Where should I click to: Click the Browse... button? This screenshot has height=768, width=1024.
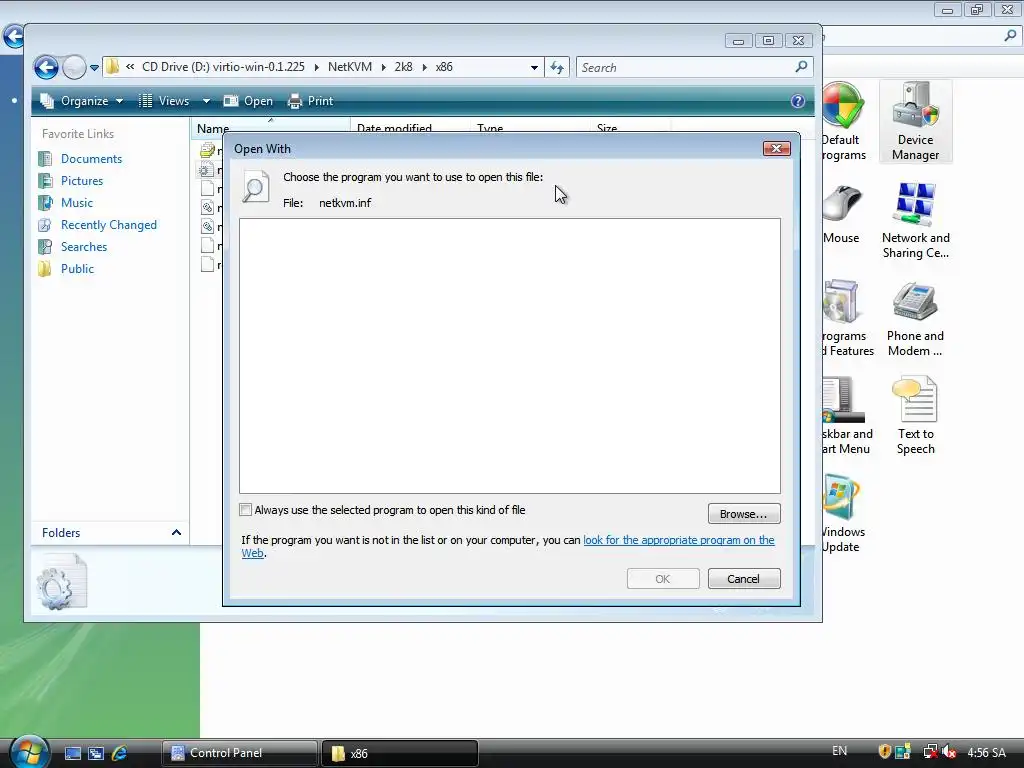(744, 514)
